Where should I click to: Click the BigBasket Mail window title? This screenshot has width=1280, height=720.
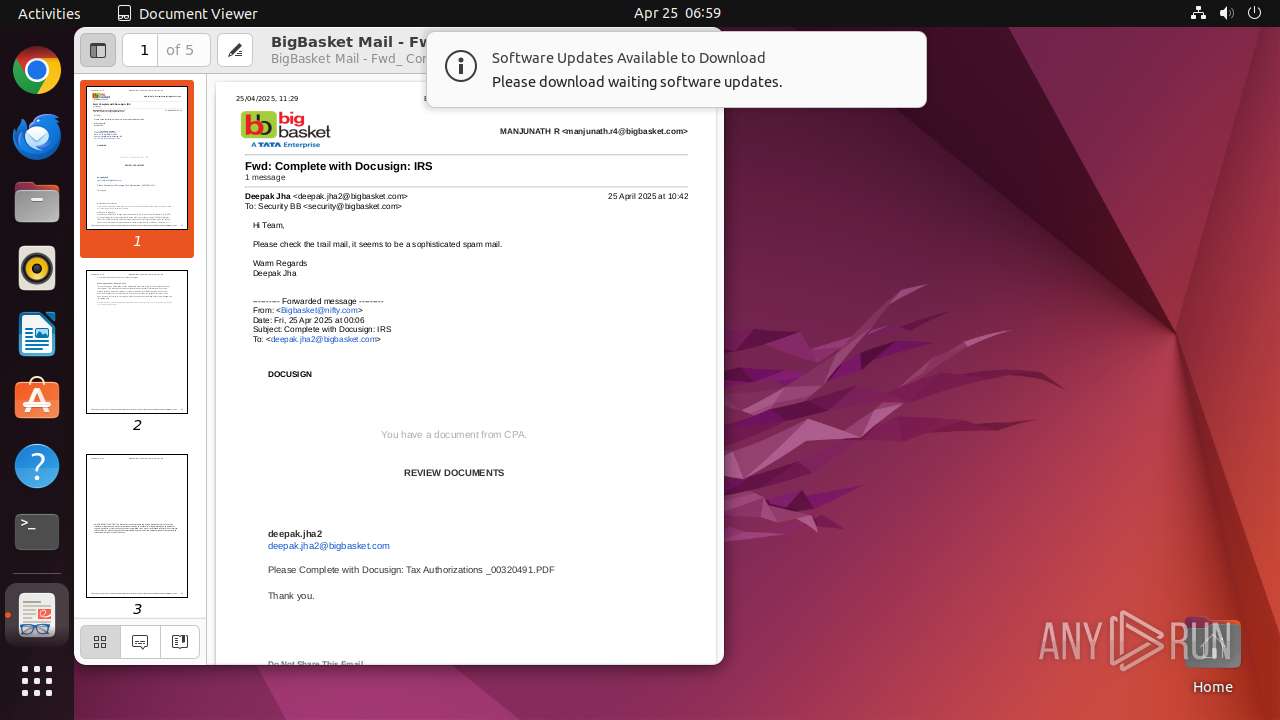point(349,42)
